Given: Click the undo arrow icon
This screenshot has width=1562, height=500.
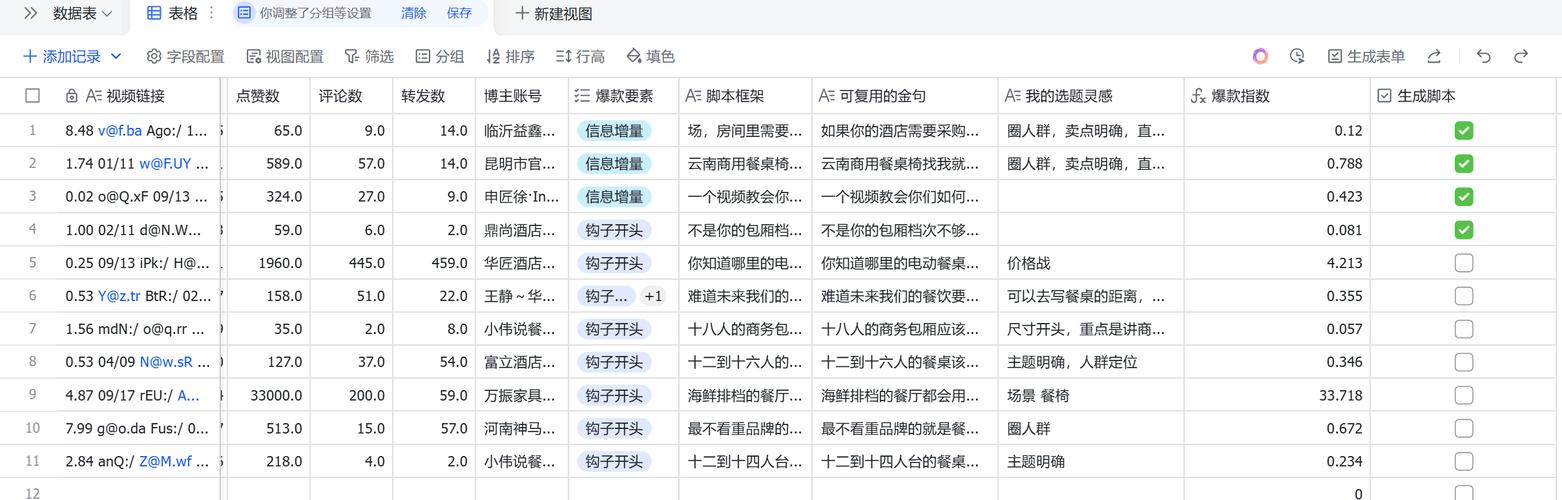Looking at the screenshot, I should click(1484, 57).
